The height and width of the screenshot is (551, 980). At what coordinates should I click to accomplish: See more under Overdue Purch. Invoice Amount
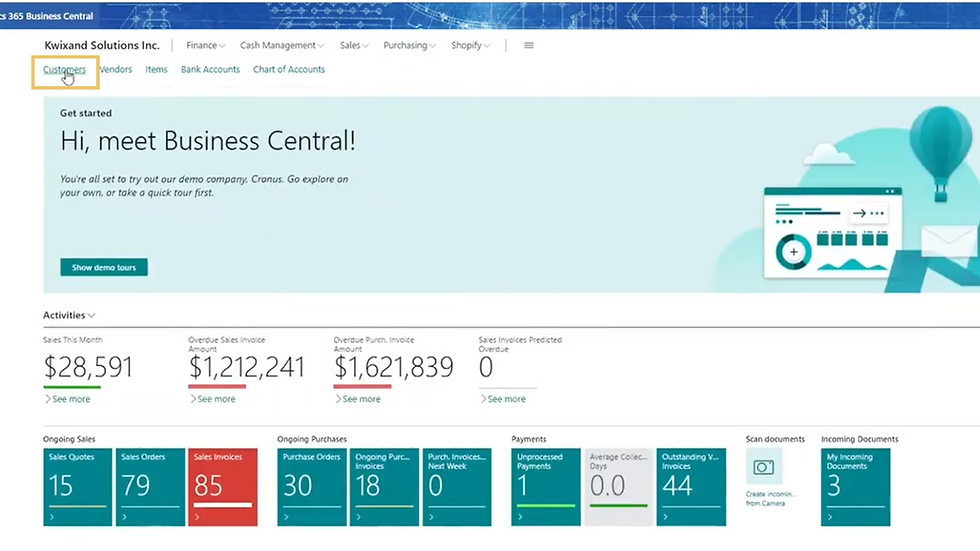tap(358, 399)
